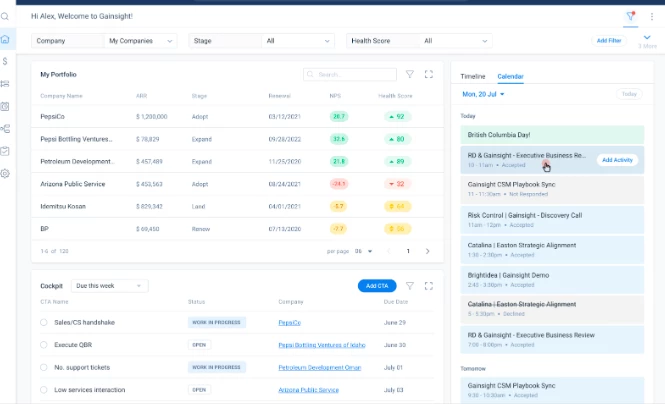Switch to the Calendar tab
This screenshot has height=404, width=665.
coord(510,76)
